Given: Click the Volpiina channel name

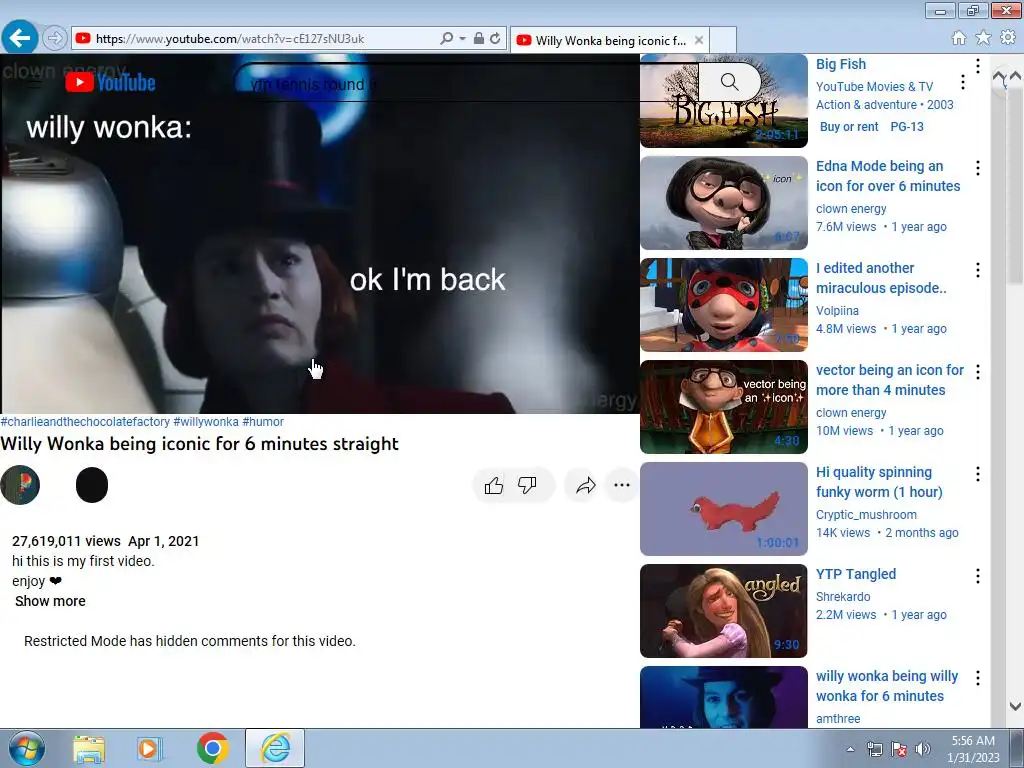Looking at the screenshot, I should click(837, 311).
